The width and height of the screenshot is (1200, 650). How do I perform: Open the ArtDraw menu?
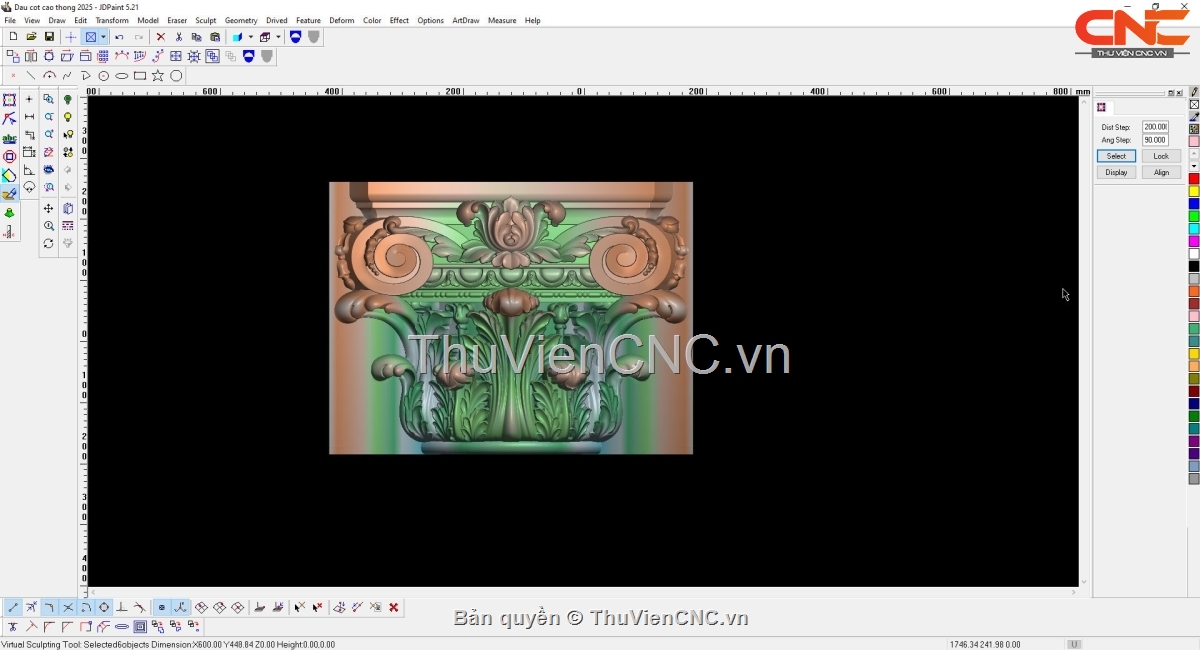pos(465,20)
